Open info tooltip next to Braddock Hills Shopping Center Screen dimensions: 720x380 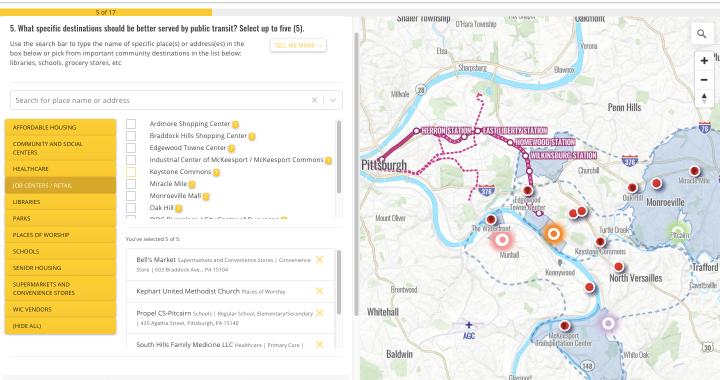coord(252,136)
